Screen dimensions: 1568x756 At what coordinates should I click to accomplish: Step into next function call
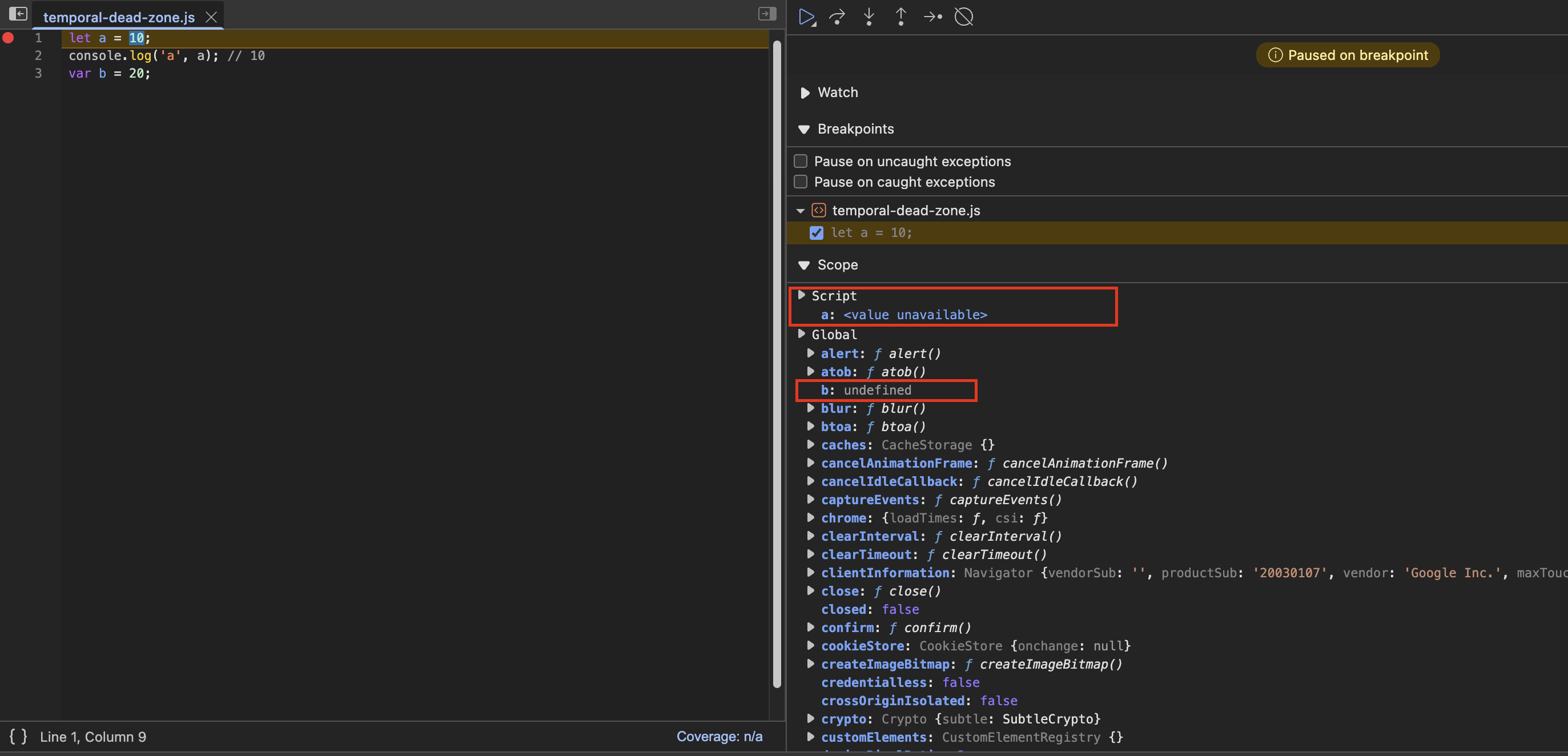[869, 17]
